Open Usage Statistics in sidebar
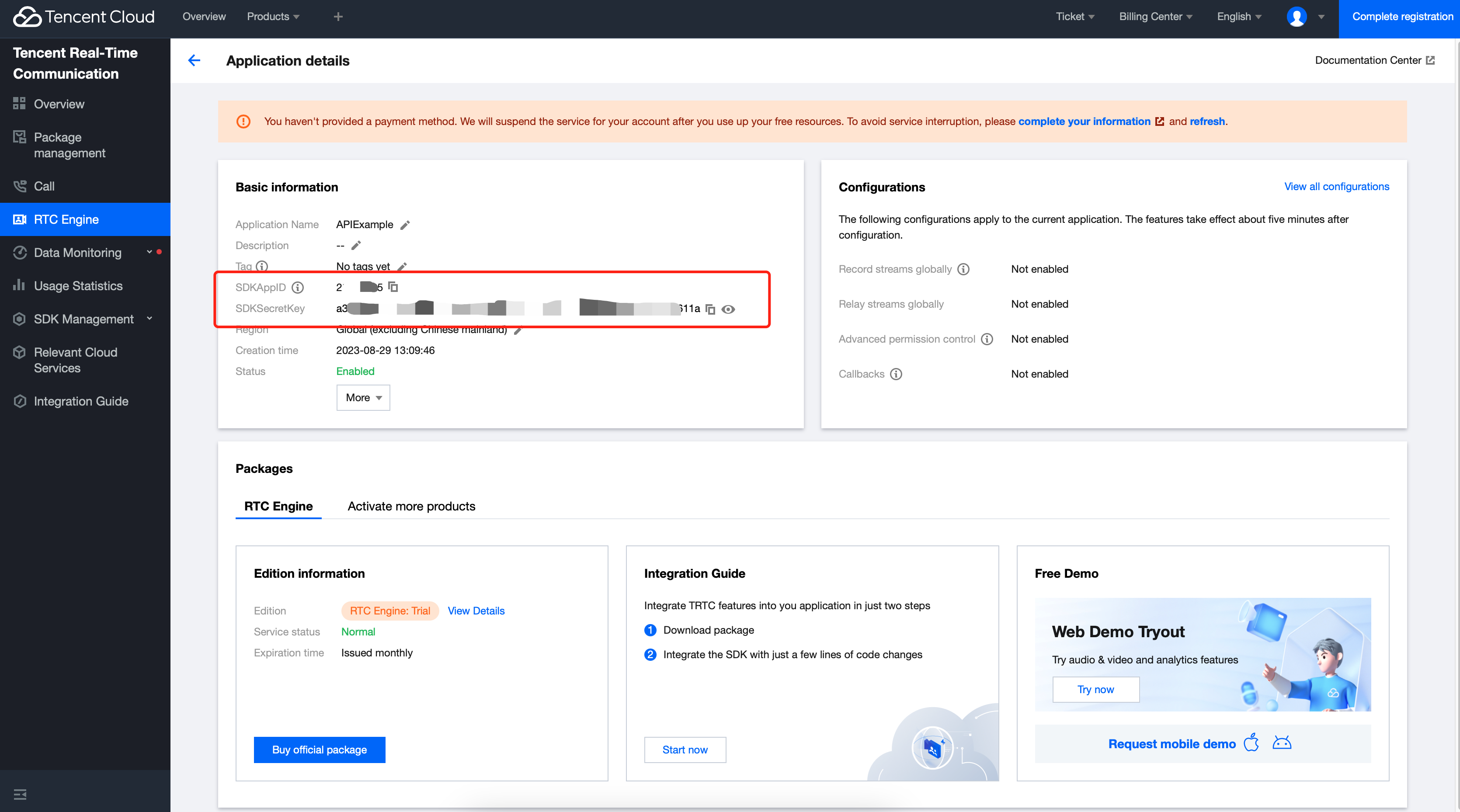The height and width of the screenshot is (812, 1460). coord(85,285)
